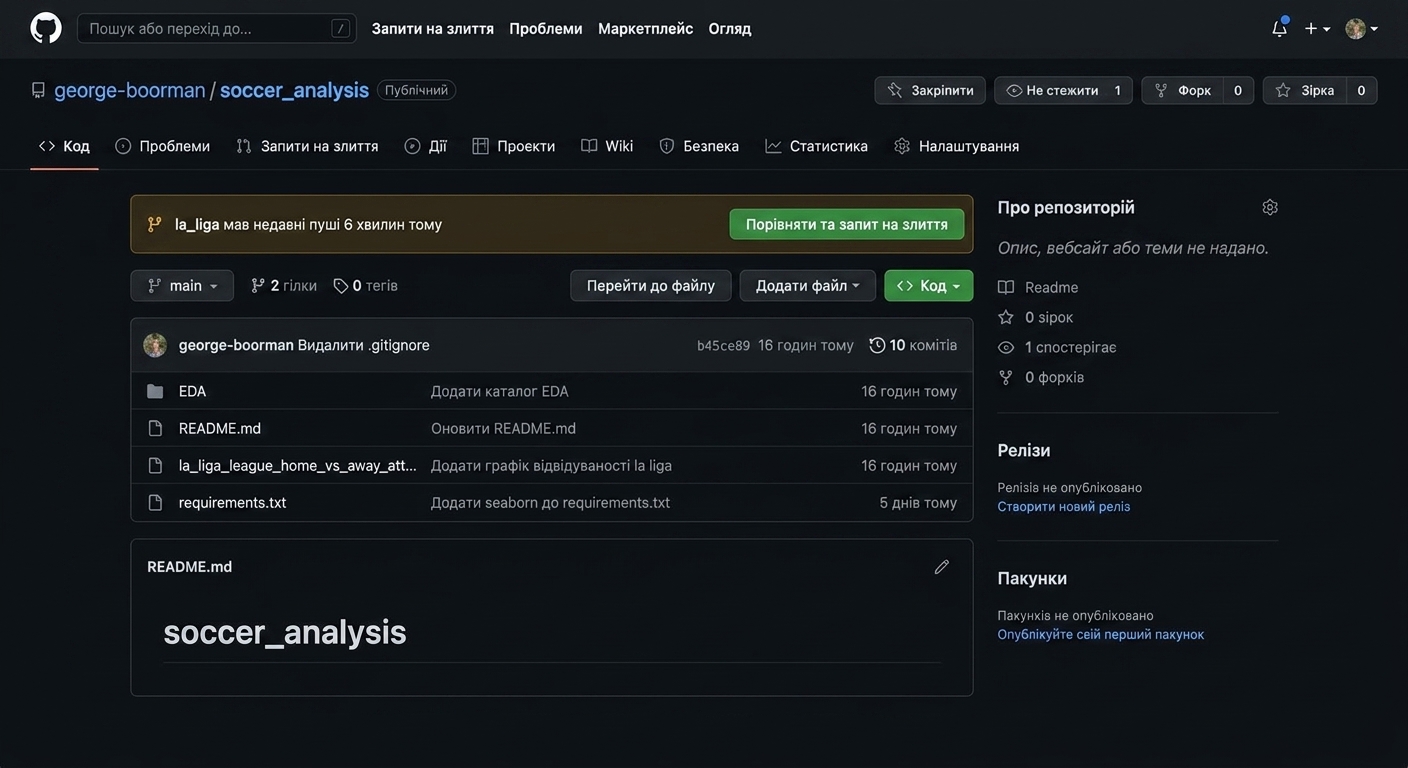Click the branch icon in la_liga banner

click(x=154, y=224)
